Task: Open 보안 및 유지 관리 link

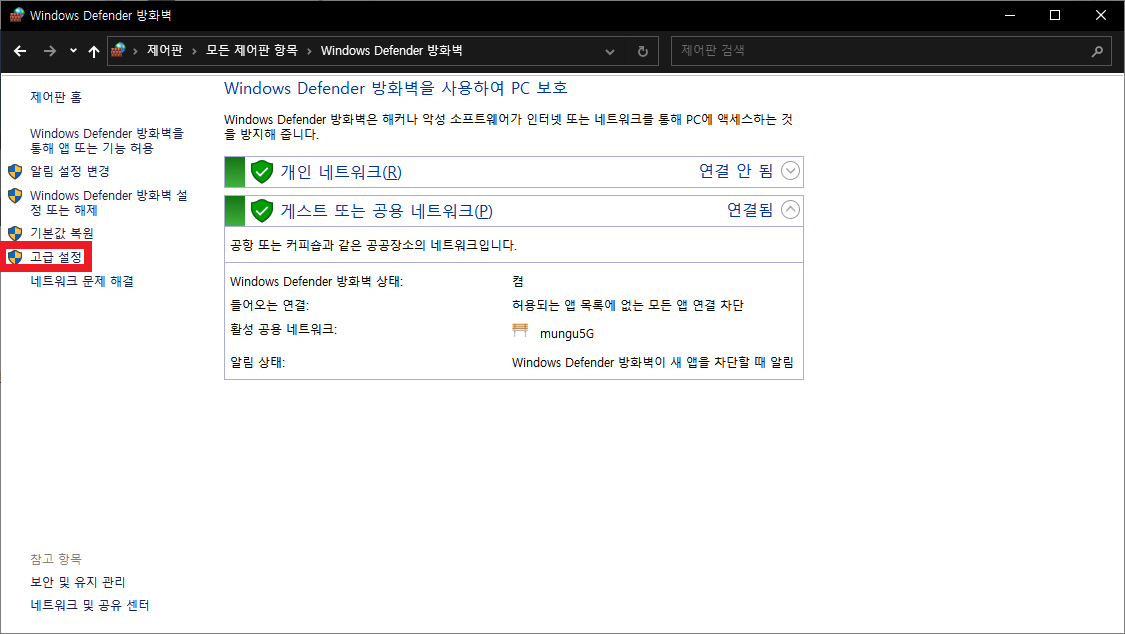Action: coord(77,582)
